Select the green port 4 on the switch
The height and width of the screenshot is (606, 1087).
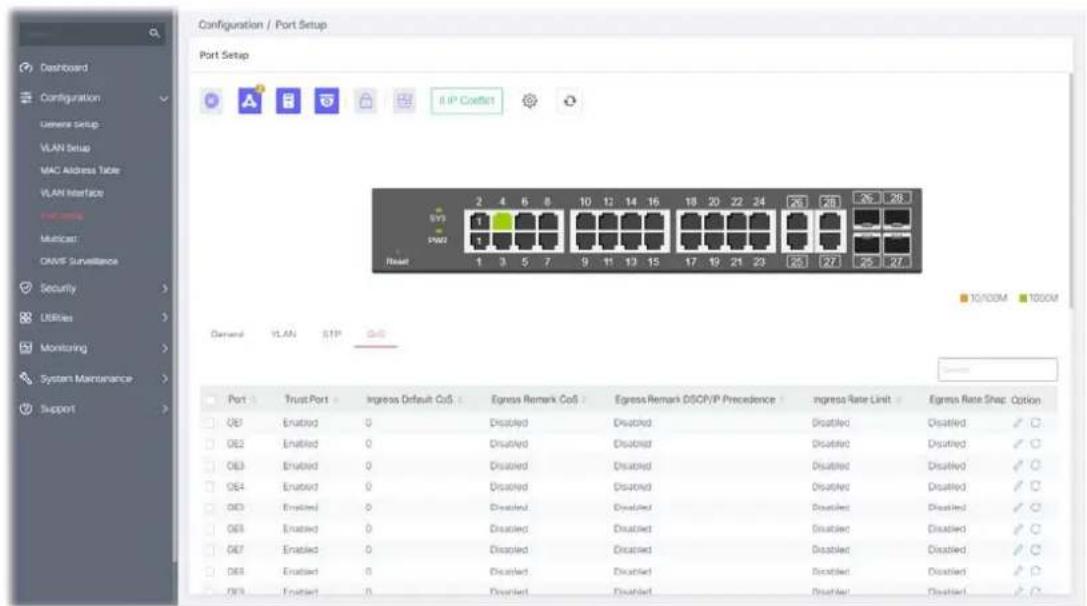point(502,221)
